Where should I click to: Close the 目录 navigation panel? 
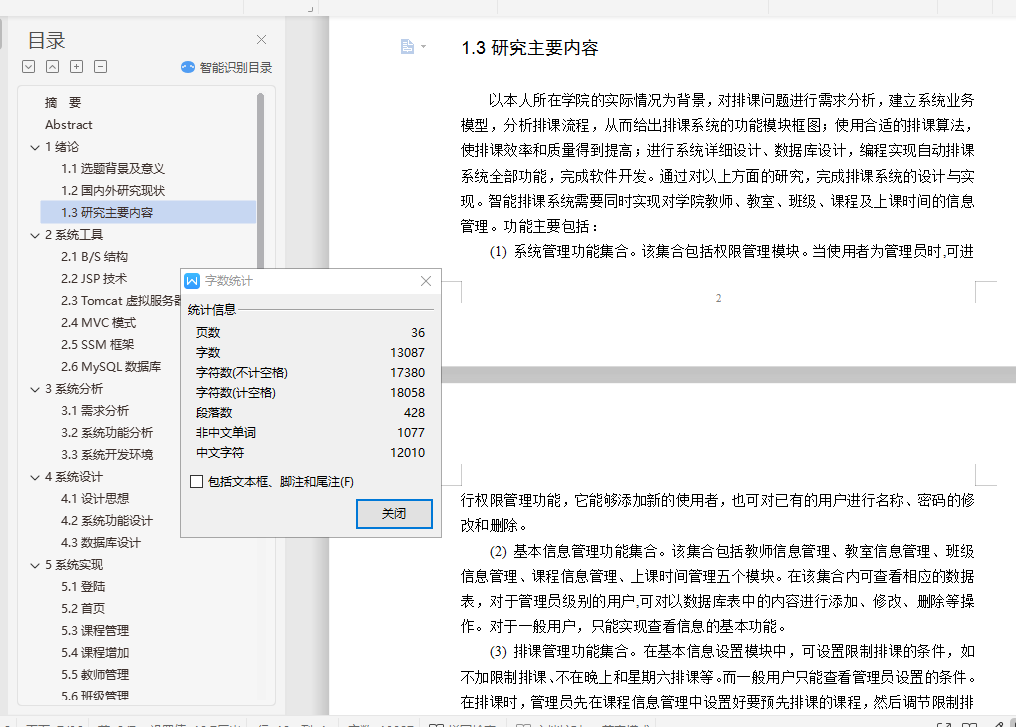[x=261, y=40]
